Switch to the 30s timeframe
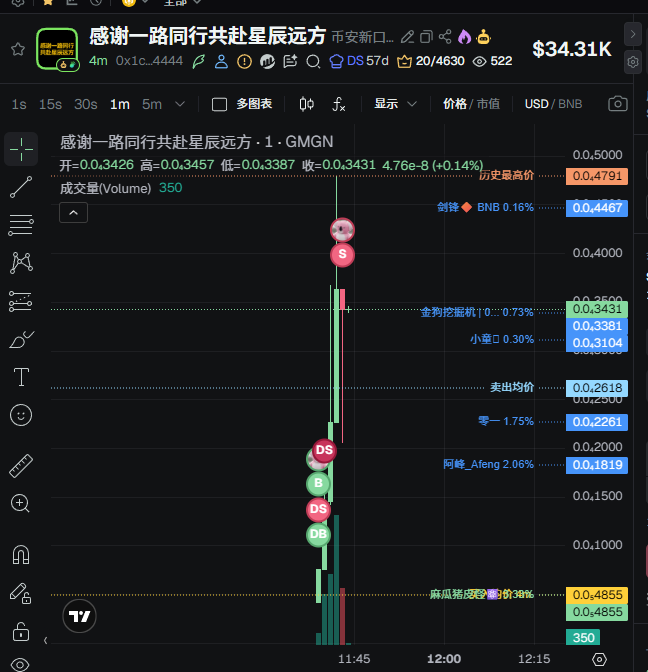 tap(86, 104)
